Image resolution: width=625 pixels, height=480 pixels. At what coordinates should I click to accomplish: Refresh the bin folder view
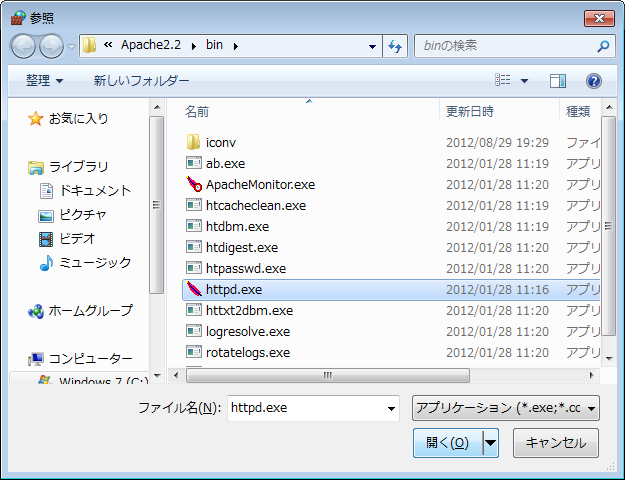(x=395, y=46)
